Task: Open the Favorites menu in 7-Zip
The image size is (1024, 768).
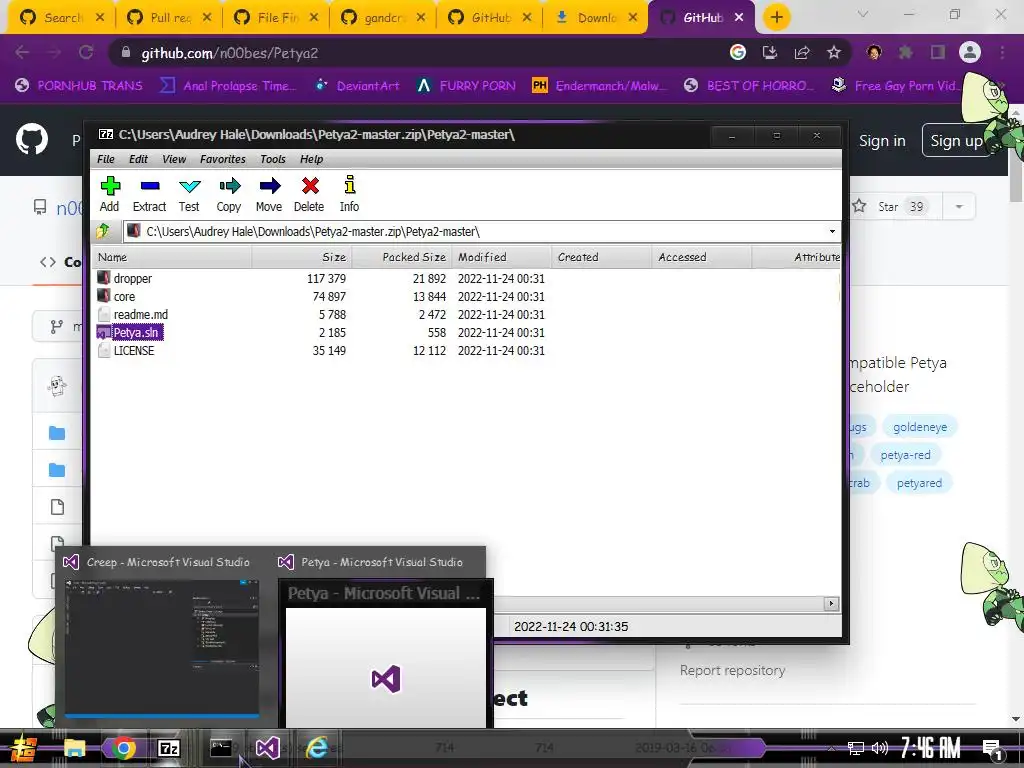Action: tap(223, 159)
